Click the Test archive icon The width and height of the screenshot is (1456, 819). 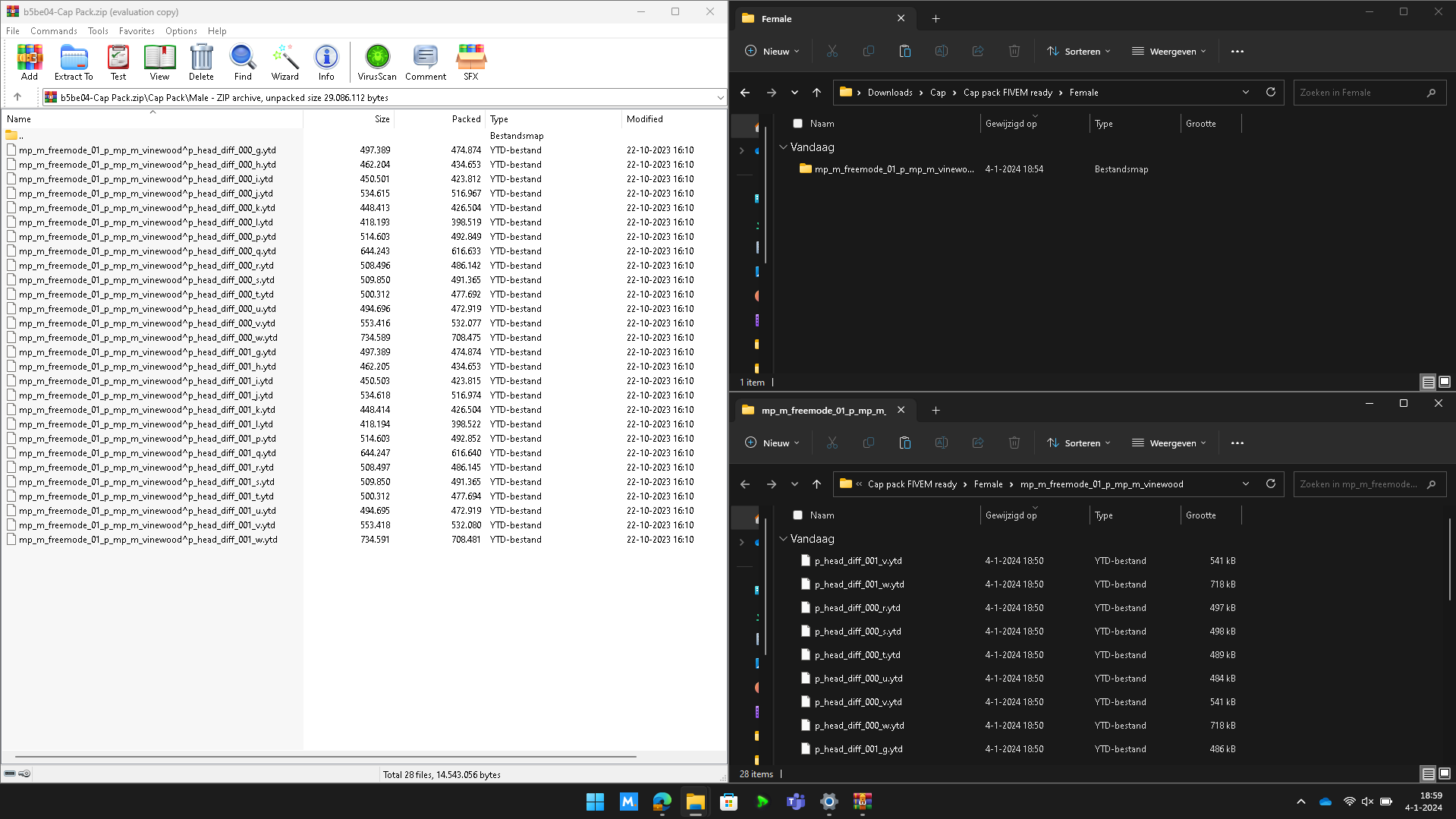click(118, 62)
